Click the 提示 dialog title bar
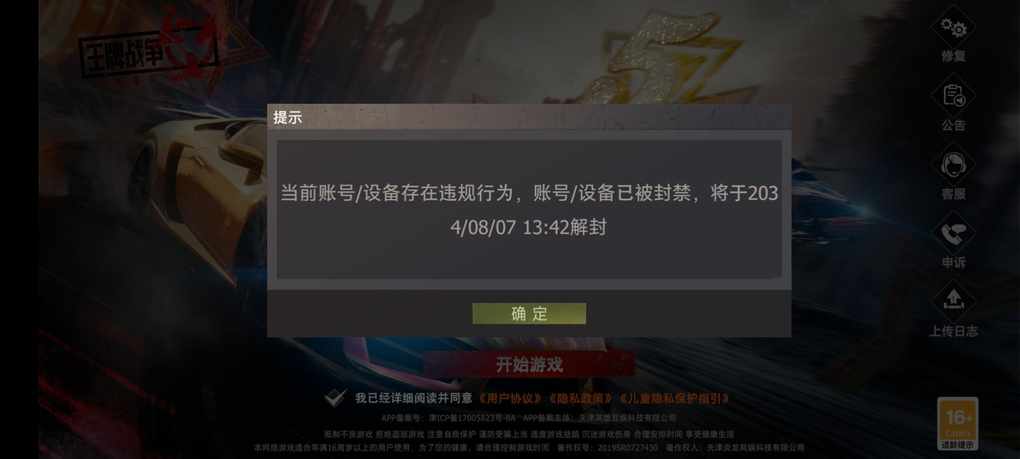This screenshot has height=459, width=1020. pos(529,118)
